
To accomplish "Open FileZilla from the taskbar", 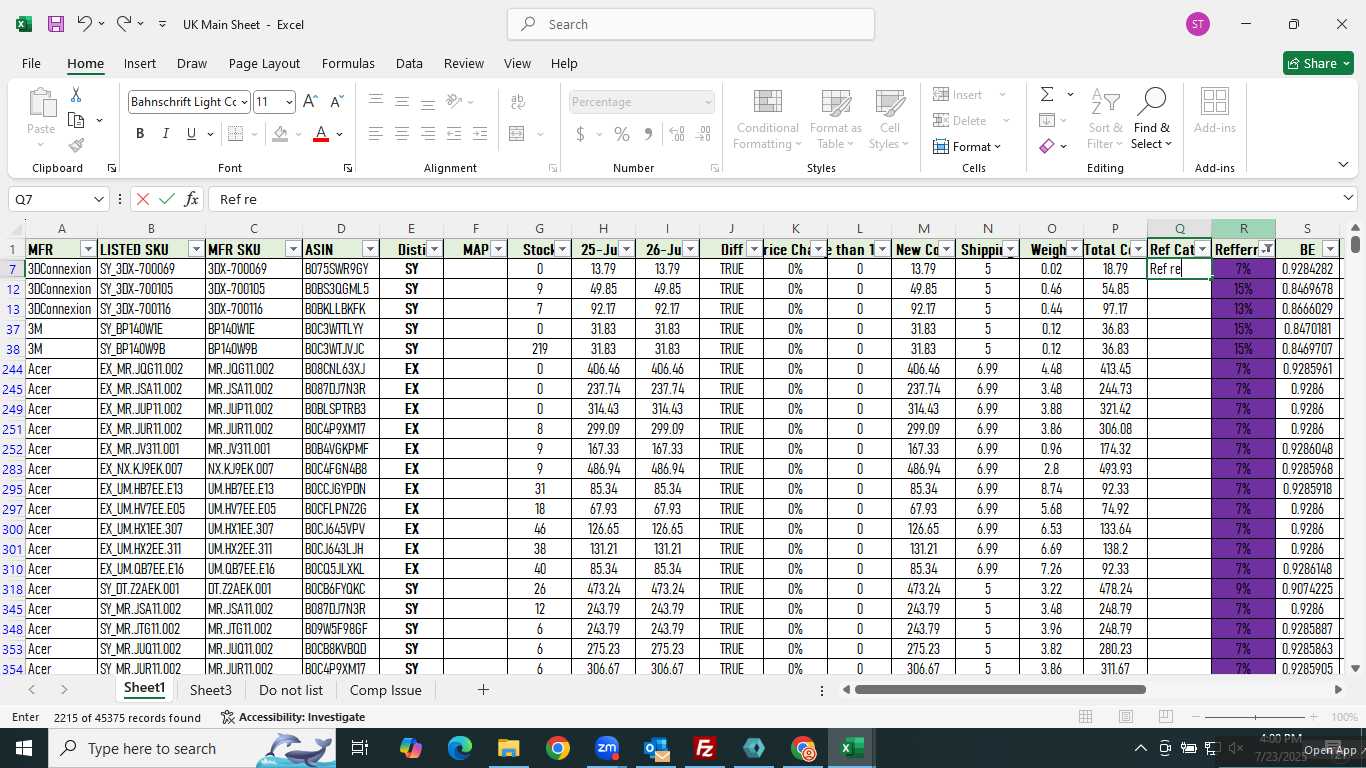I will point(705,748).
